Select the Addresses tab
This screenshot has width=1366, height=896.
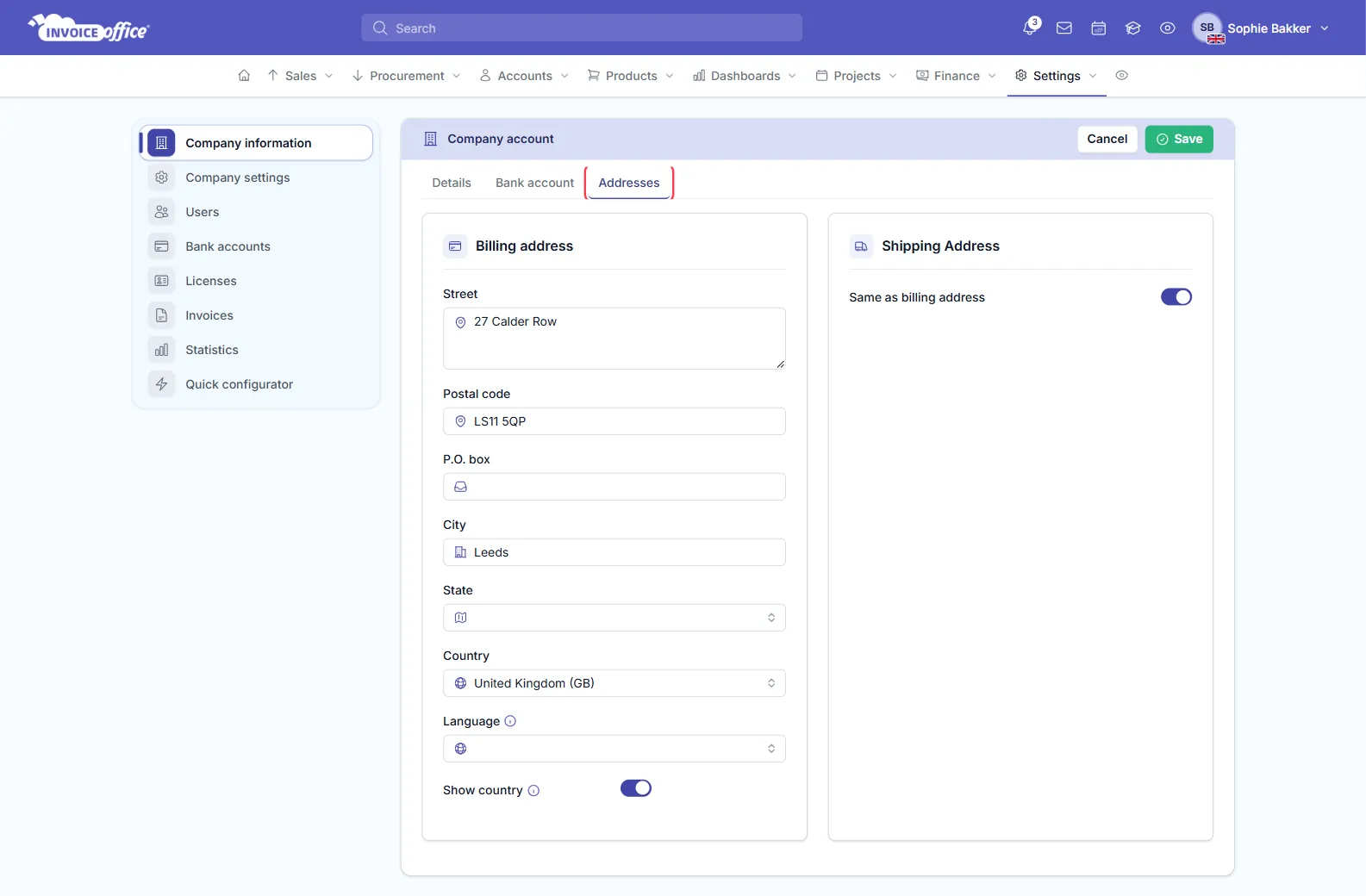click(x=629, y=183)
